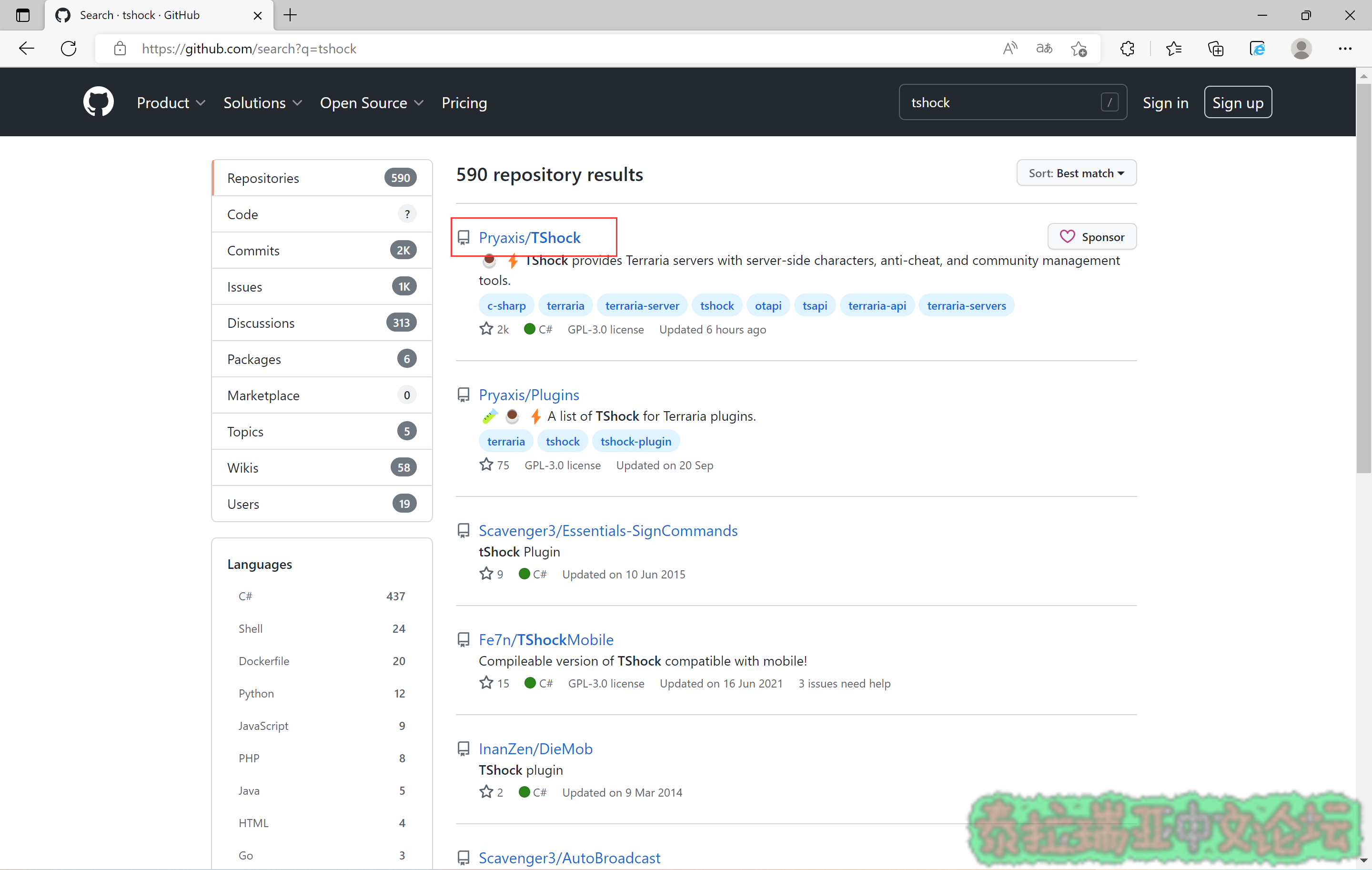
Task: Filter results by Python language
Action: [x=322, y=693]
